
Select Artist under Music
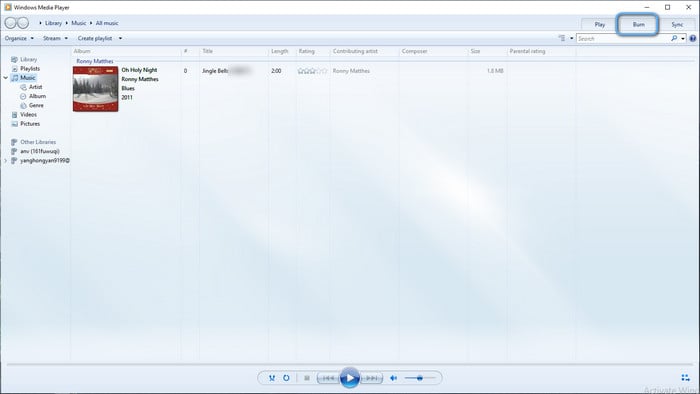[35, 87]
